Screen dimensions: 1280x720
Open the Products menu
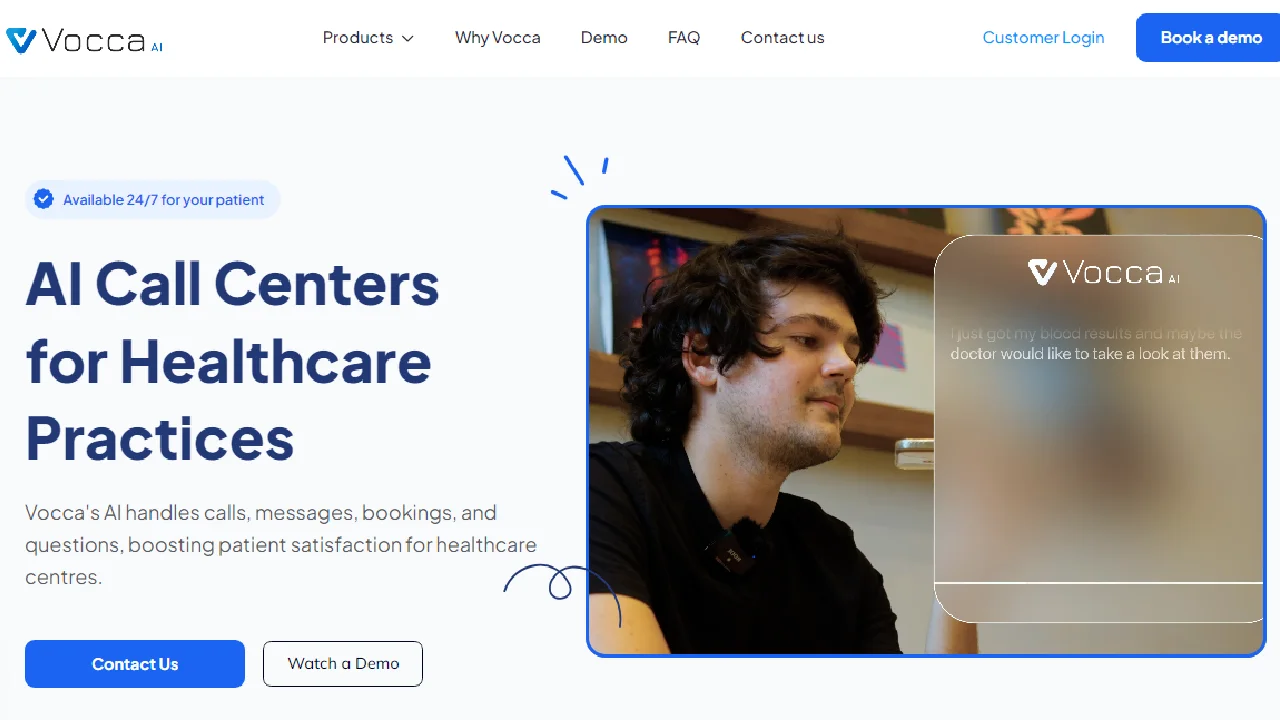368,38
